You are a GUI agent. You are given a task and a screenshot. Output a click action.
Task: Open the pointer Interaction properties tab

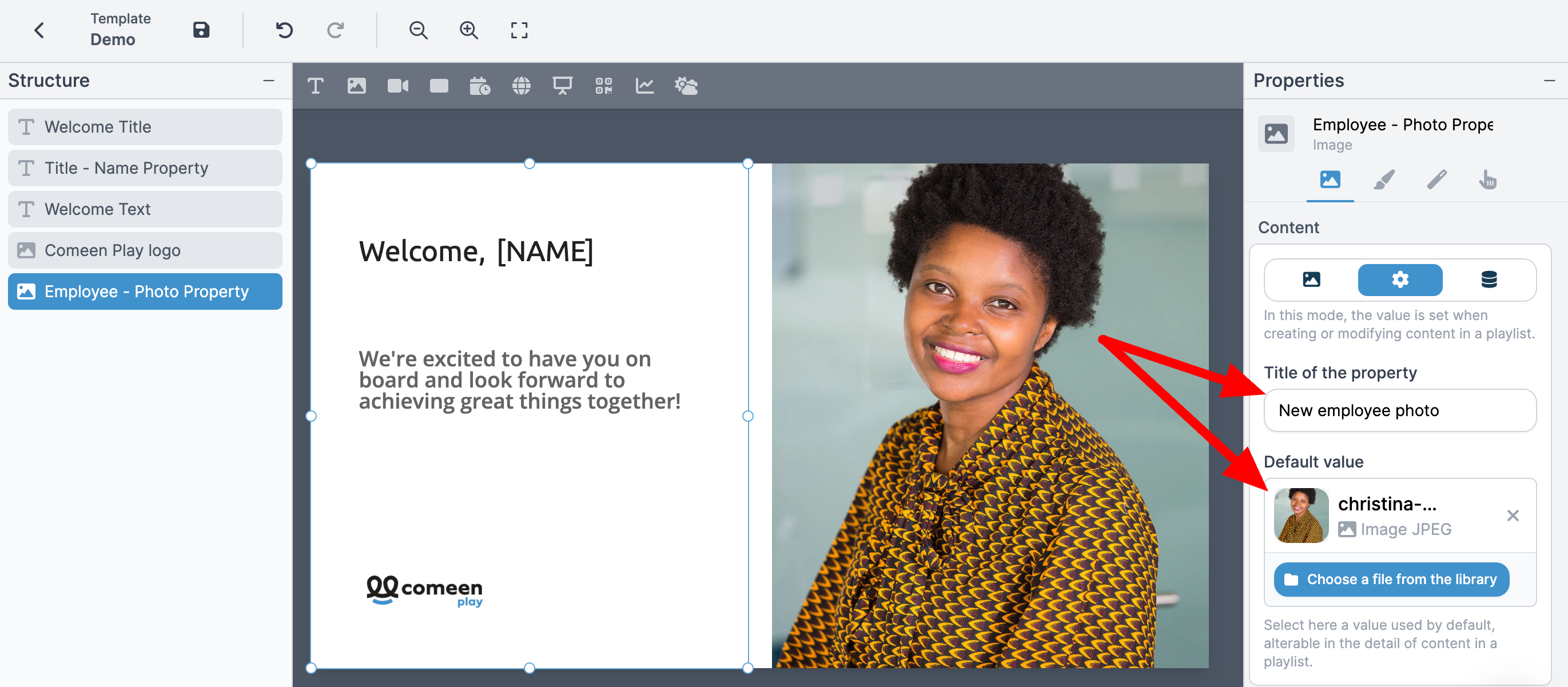1487,180
